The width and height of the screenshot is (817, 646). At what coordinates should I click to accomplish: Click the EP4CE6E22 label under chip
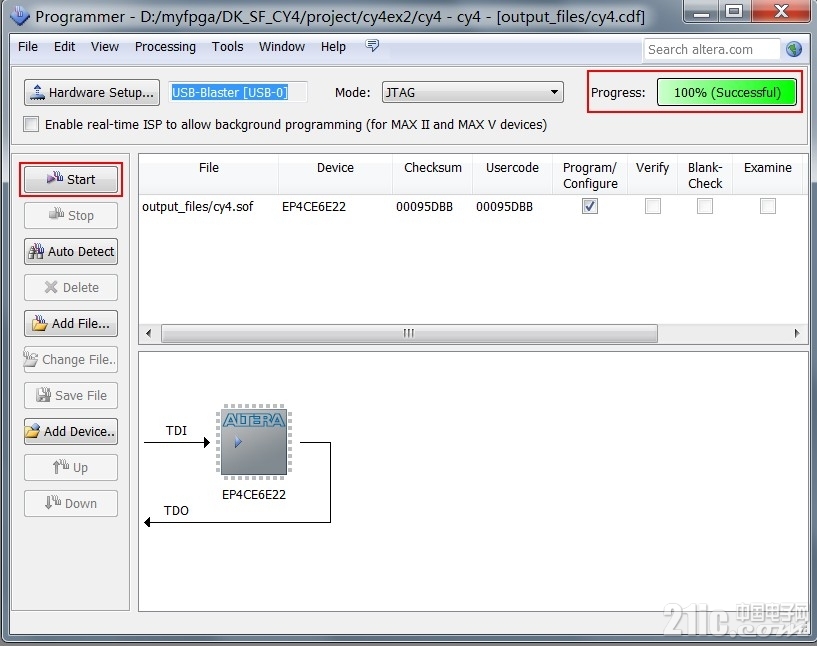point(254,495)
